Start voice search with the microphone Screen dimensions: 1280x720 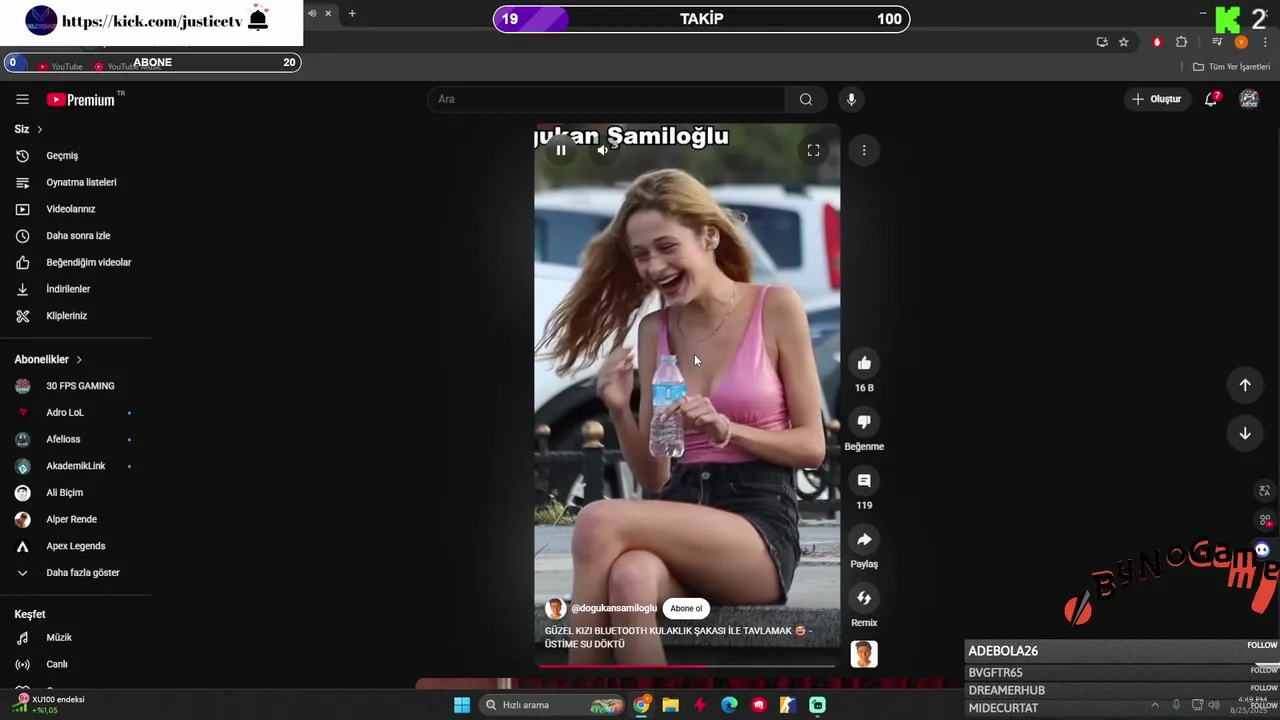(x=851, y=99)
